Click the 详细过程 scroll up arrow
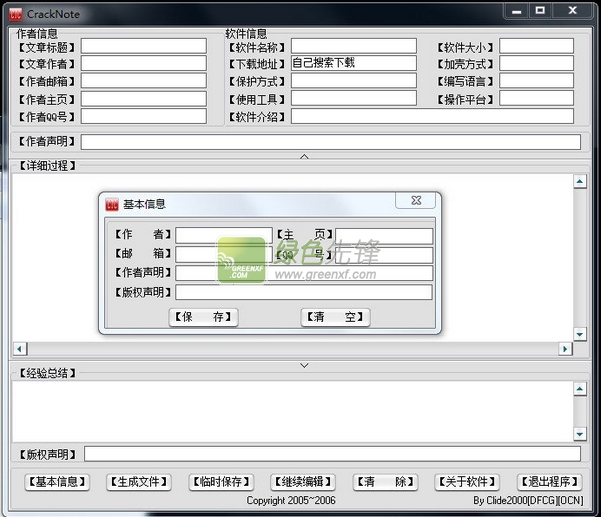This screenshot has height=517, width=601. click(x=580, y=181)
